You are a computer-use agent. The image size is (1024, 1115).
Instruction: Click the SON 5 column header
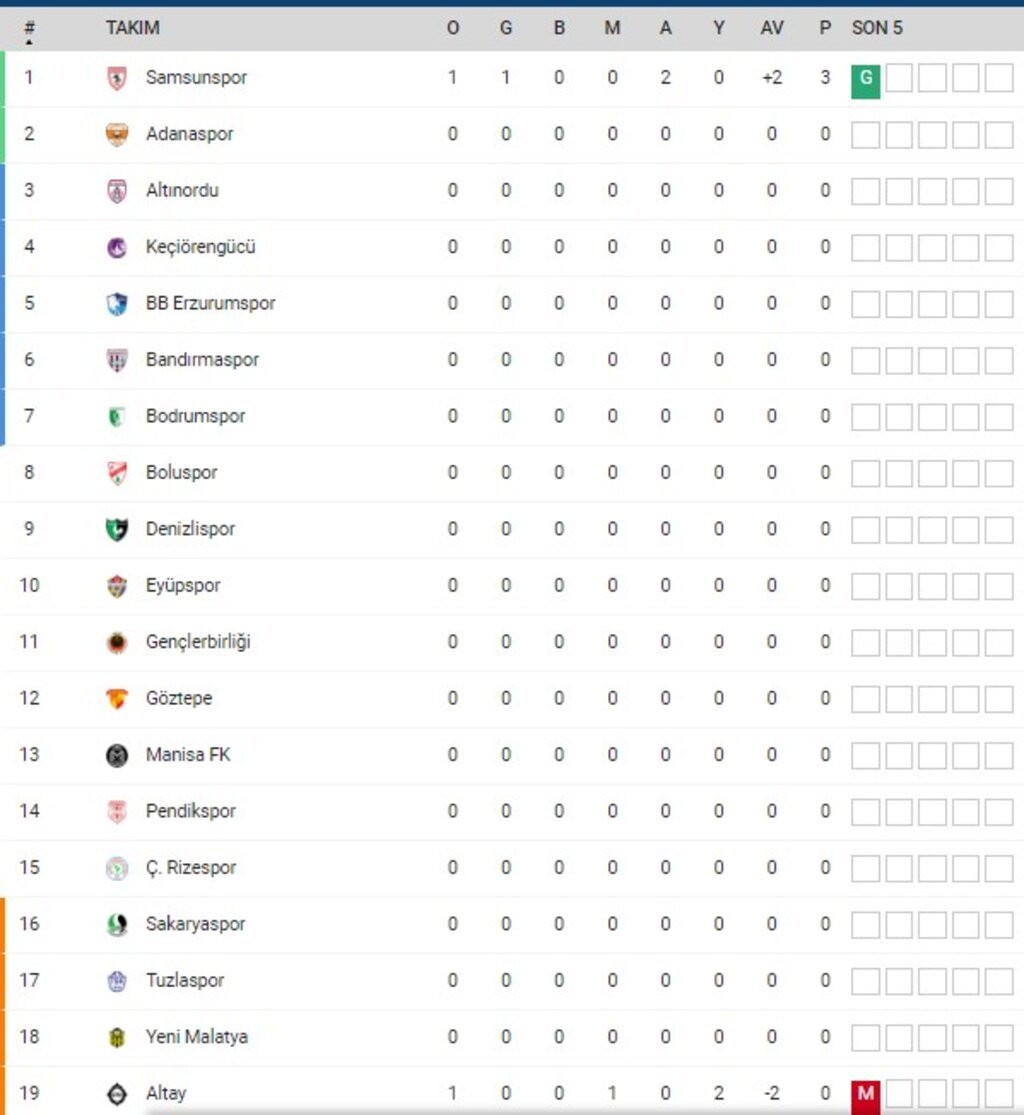click(877, 28)
